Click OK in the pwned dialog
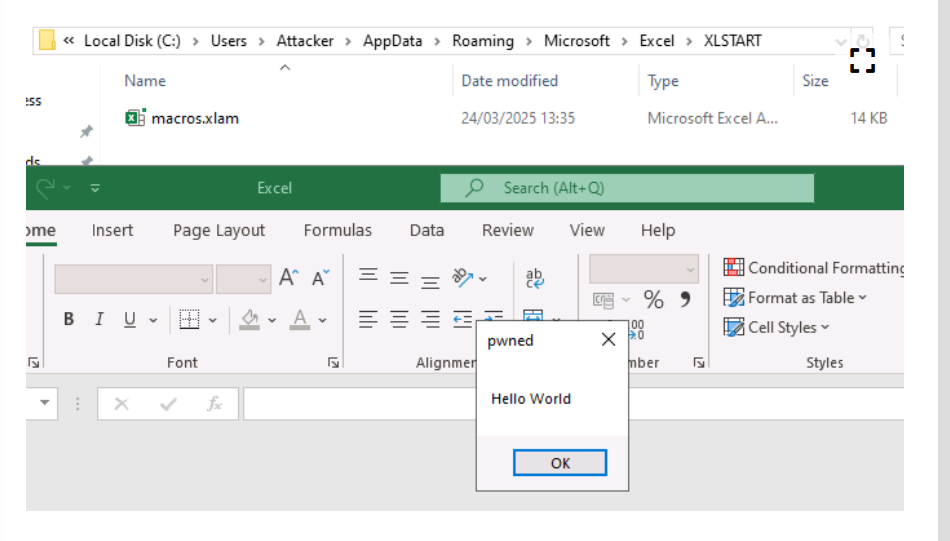Viewport: 950px width, 541px height. [x=560, y=463]
